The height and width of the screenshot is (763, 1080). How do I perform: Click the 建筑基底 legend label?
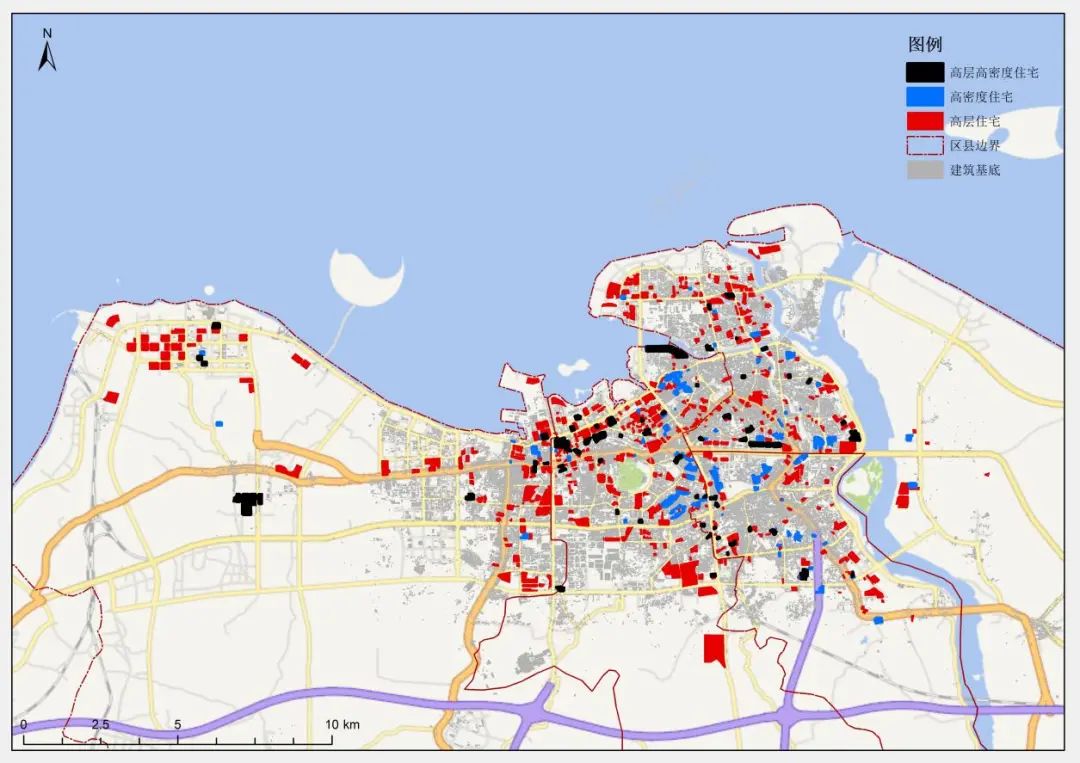975,170
